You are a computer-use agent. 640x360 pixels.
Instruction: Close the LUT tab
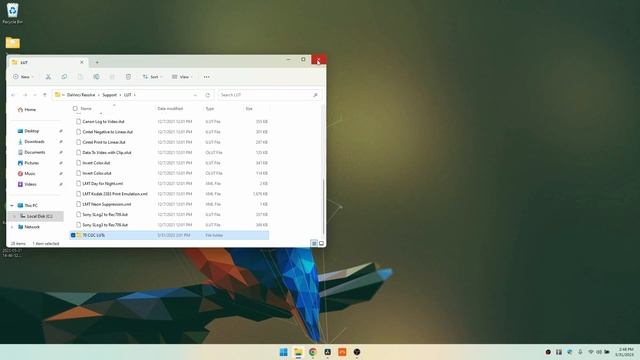tap(82, 62)
